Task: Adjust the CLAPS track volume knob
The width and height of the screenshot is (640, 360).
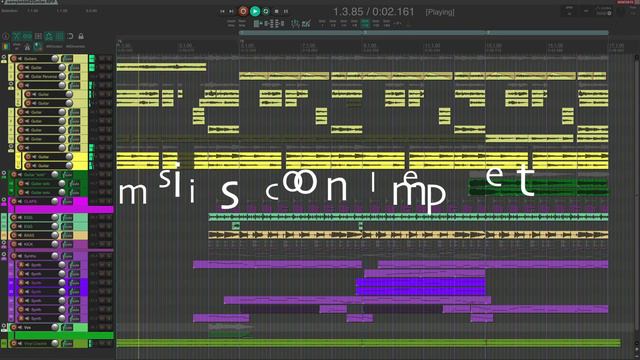Action: coord(55,201)
